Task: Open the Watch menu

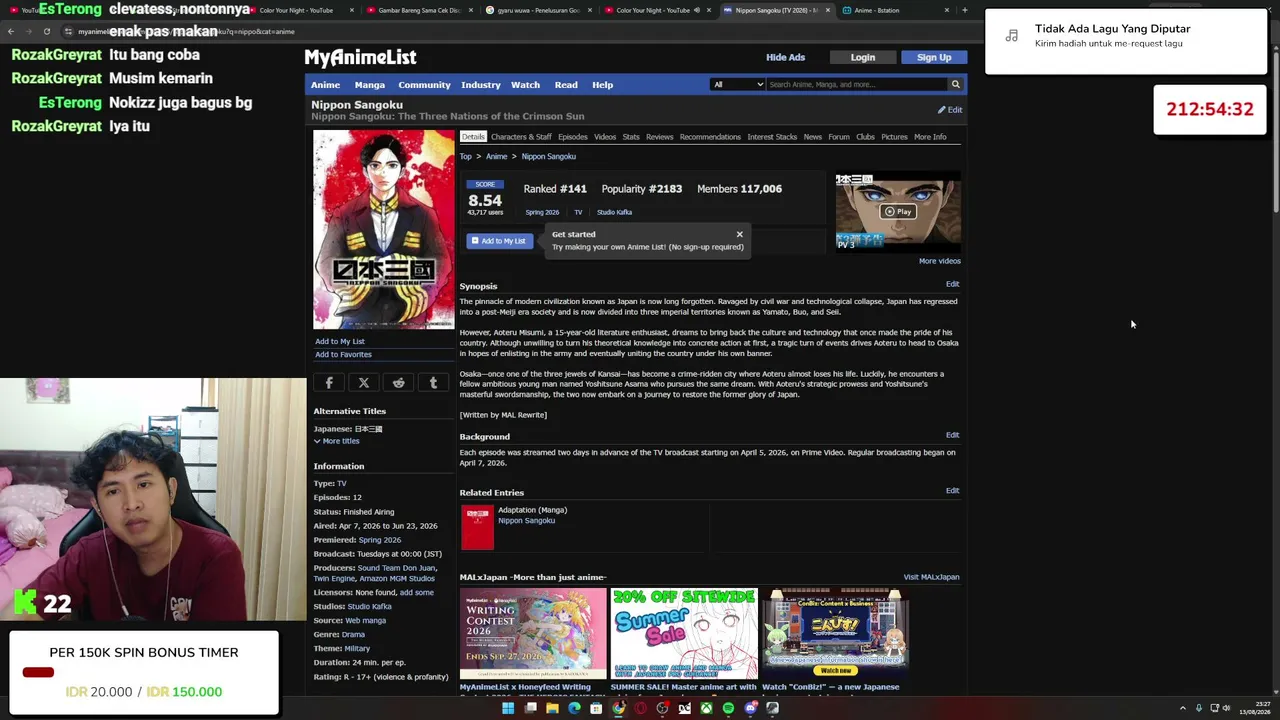Action: tap(525, 85)
